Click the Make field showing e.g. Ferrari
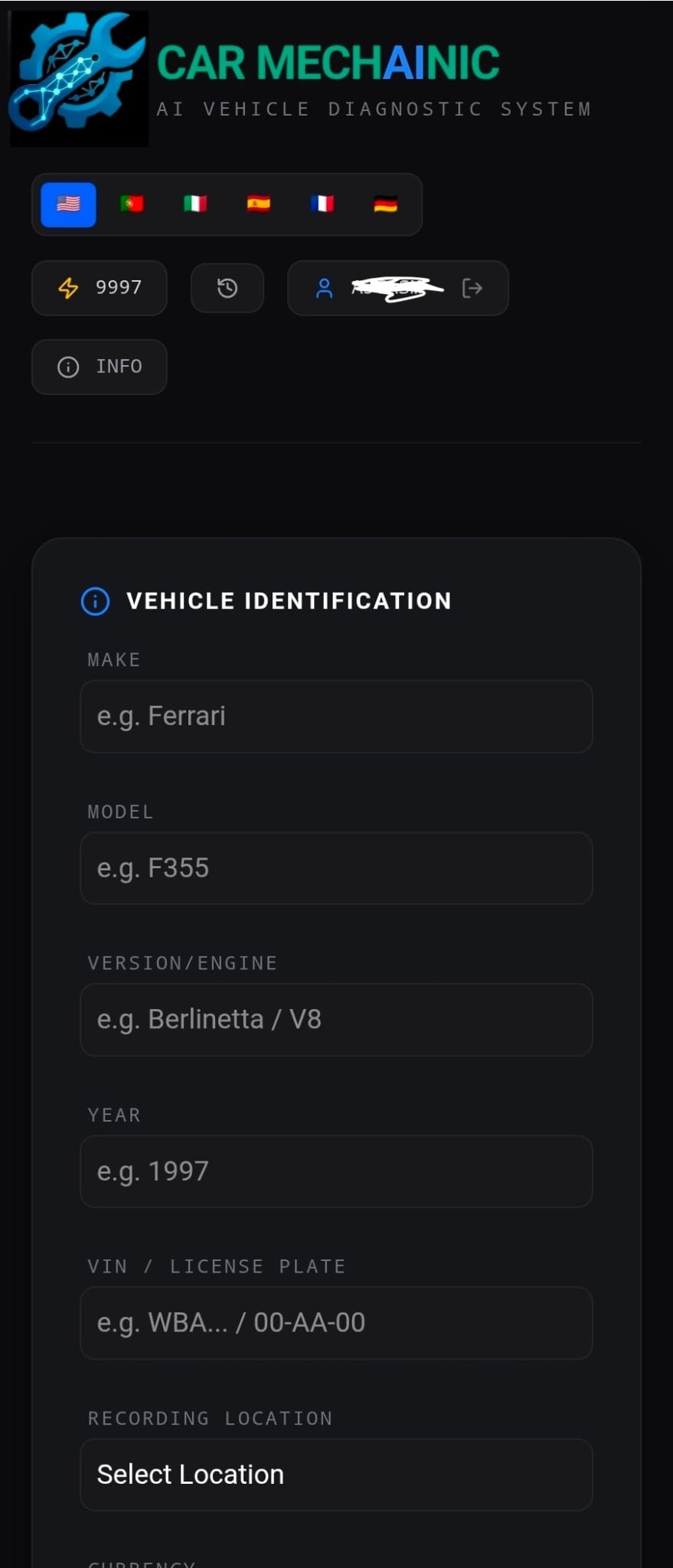The width and height of the screenshot is (673, 1568). (x=336, y=716)
